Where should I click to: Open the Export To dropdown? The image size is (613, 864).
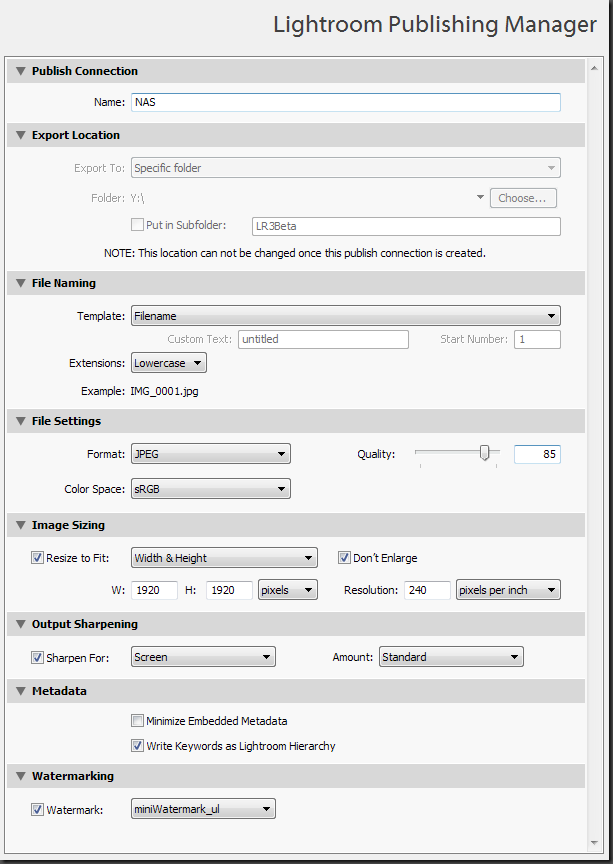[x=346, y=168]
